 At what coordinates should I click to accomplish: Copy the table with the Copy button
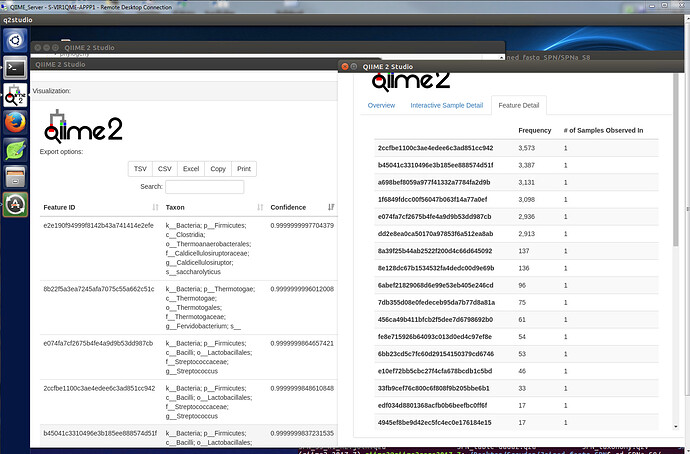point(218,169)
